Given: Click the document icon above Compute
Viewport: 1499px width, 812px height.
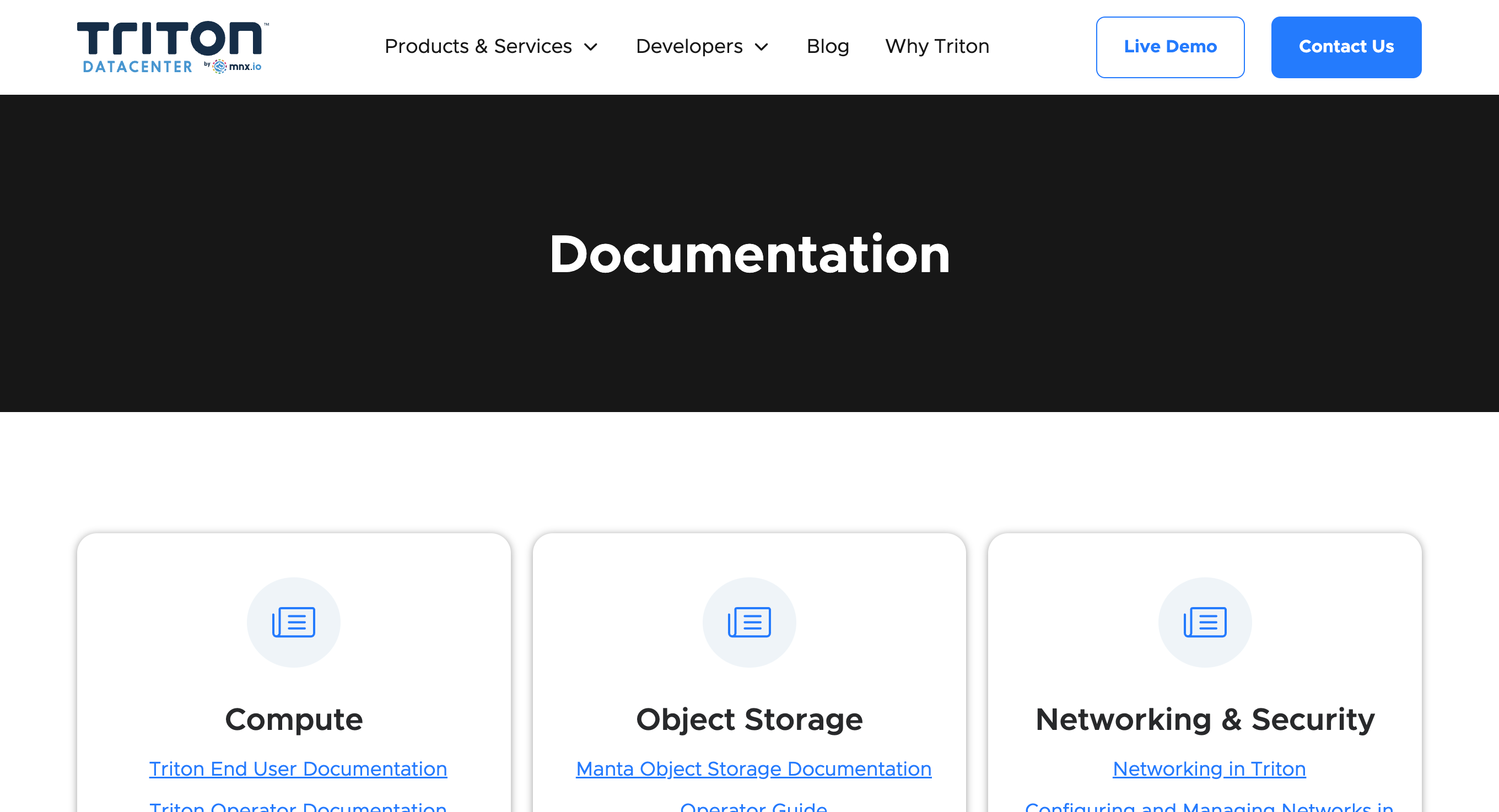Looking at the screenshot, I should (294, 621).
